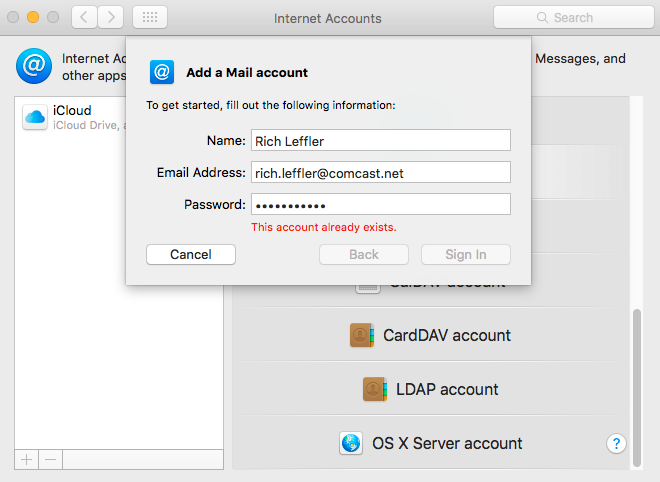
Task: Click the 'This account already exists.' error text
Action: pyautogui.click(x=324, y=227)
